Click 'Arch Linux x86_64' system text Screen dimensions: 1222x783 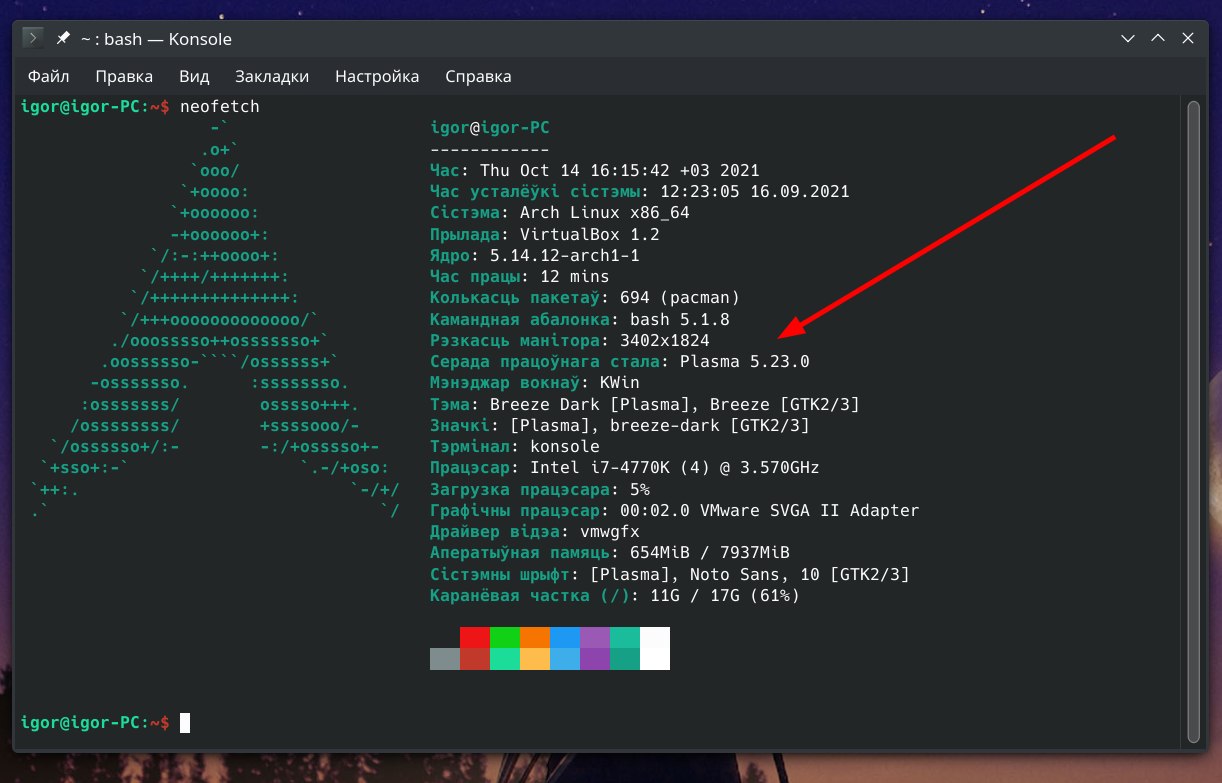tap(605, 213)
